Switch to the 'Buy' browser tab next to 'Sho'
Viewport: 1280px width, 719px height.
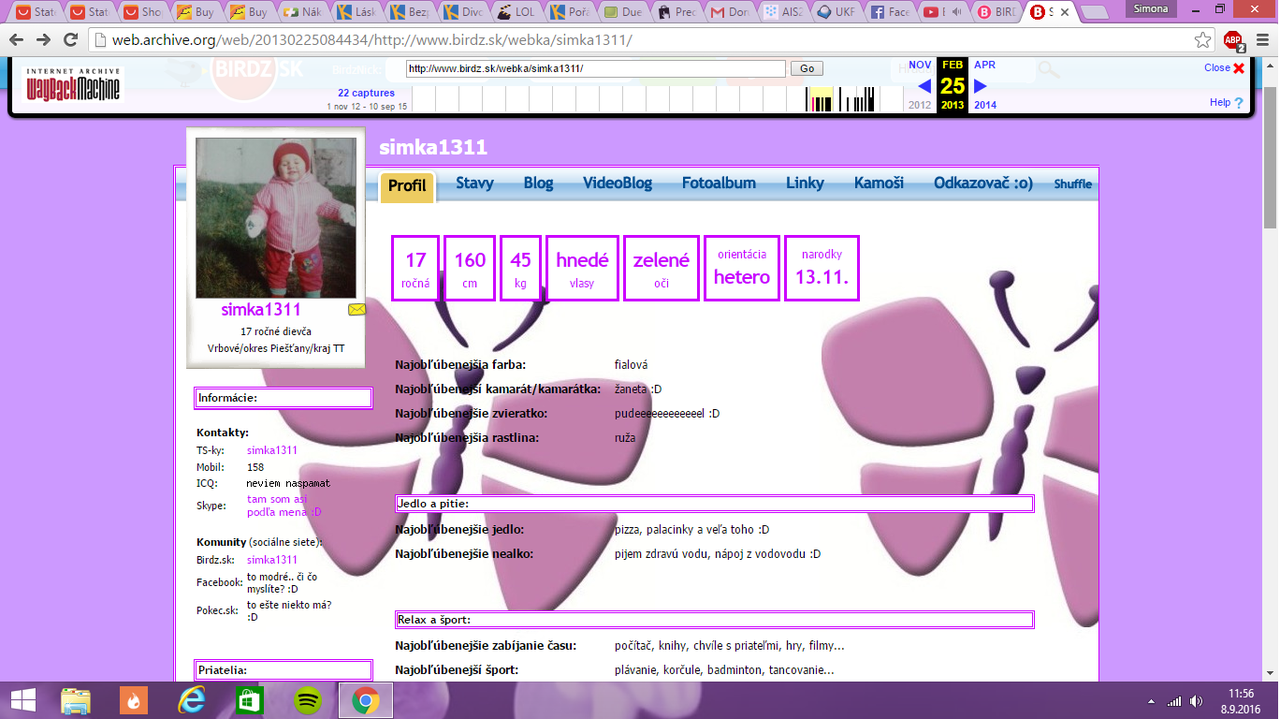click(196, 12)
